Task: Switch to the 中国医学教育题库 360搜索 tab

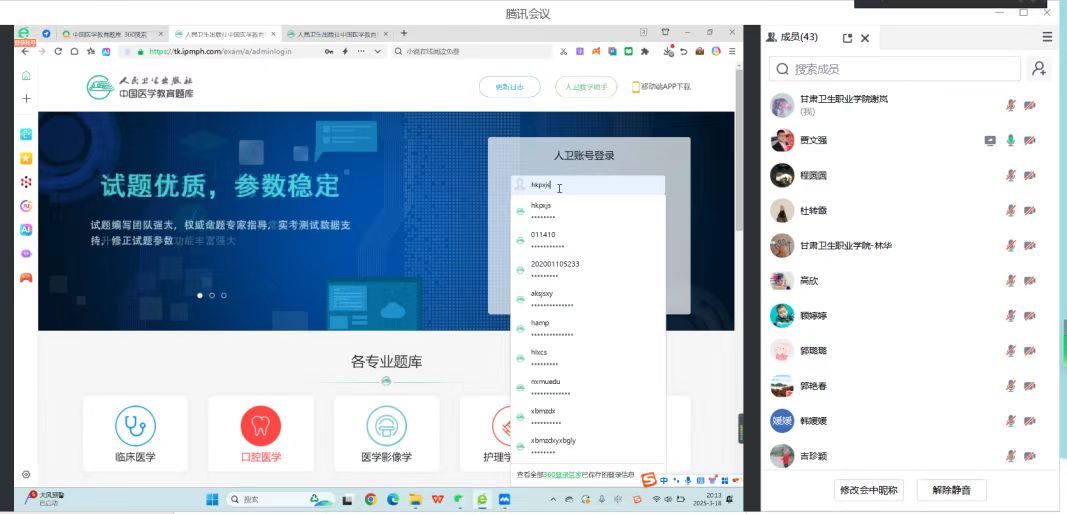Action: (110, 34)
